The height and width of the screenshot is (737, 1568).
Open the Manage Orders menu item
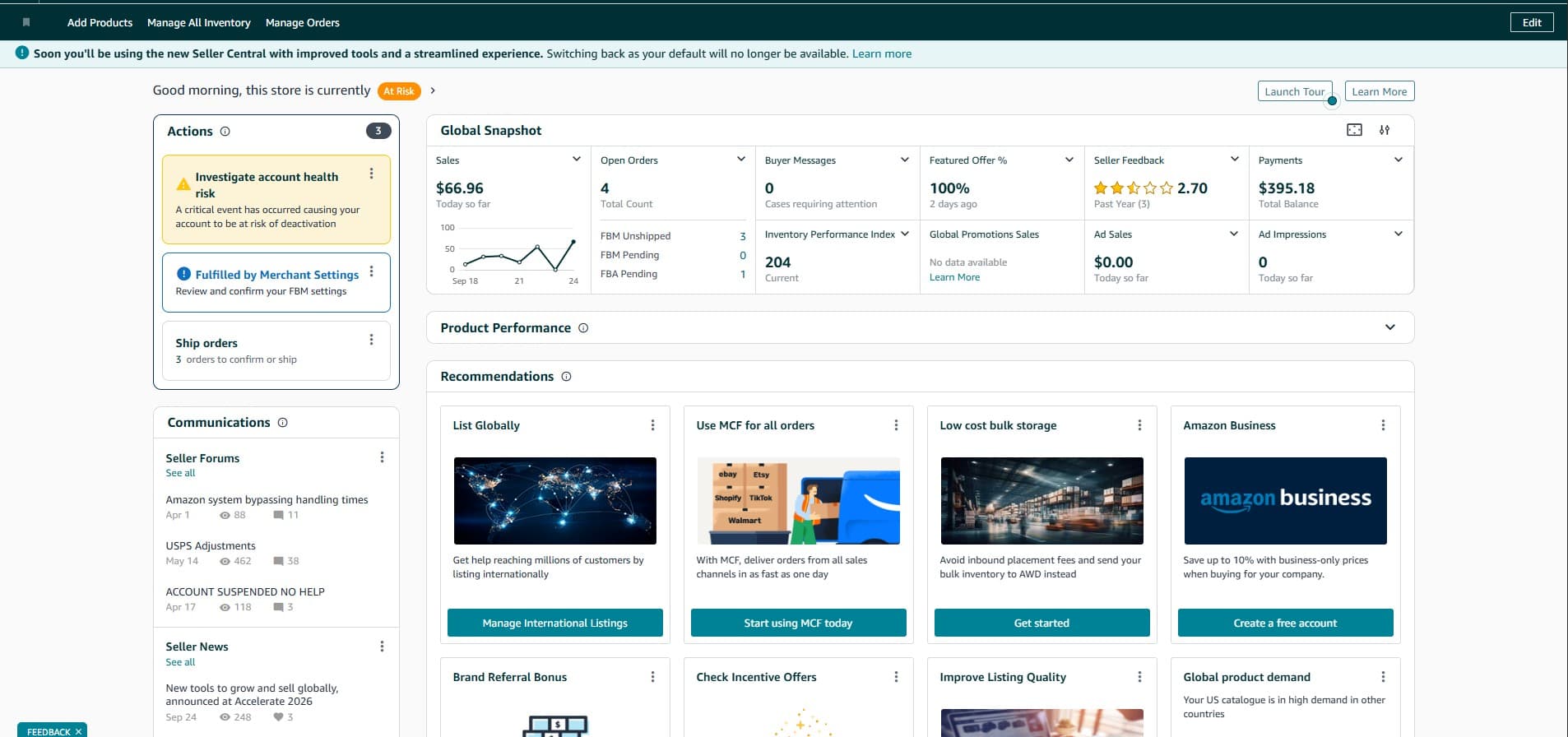[x=303, y=22]
